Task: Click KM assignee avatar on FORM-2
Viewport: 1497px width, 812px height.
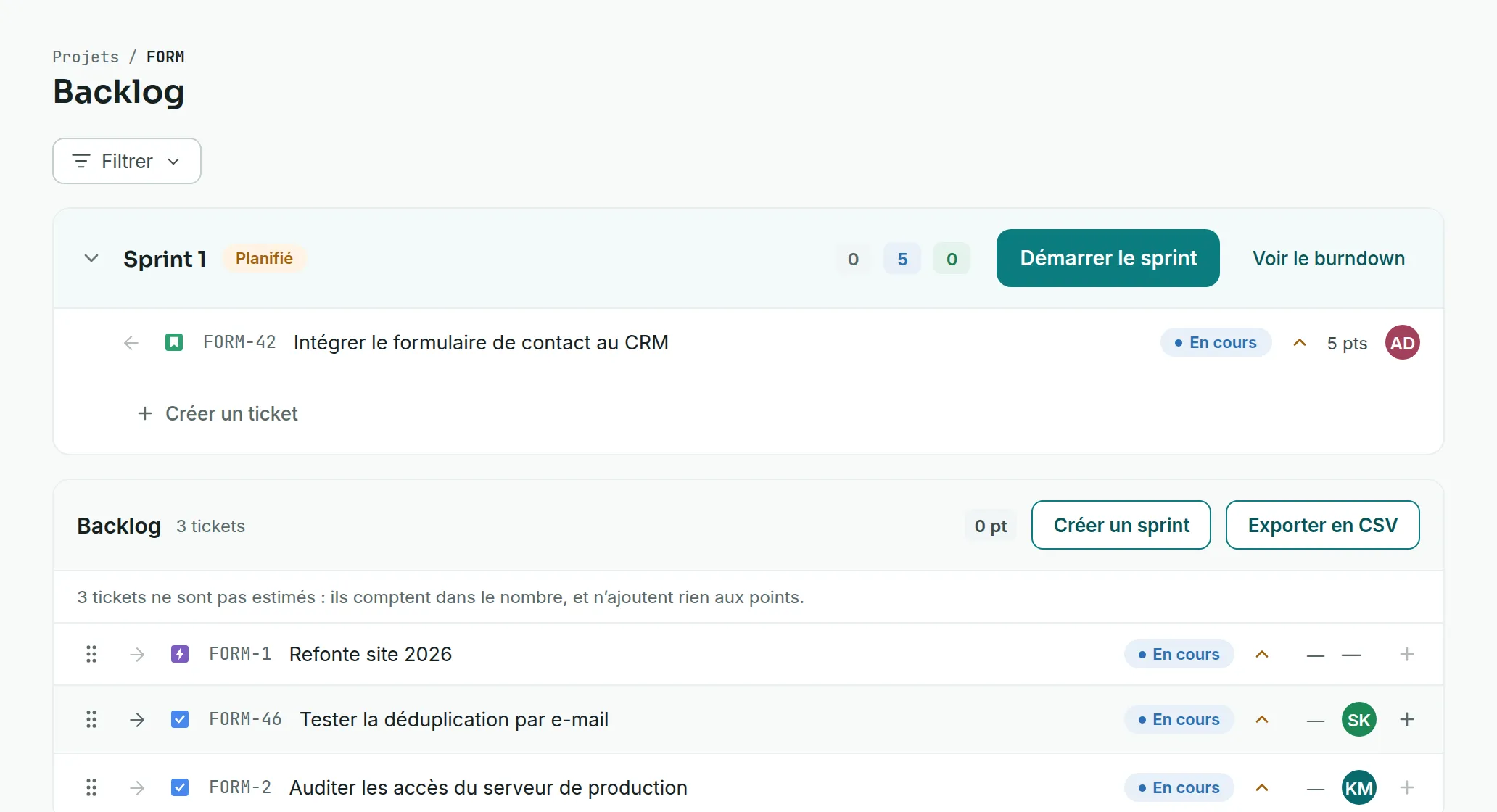Action: tap(1358, 787)
